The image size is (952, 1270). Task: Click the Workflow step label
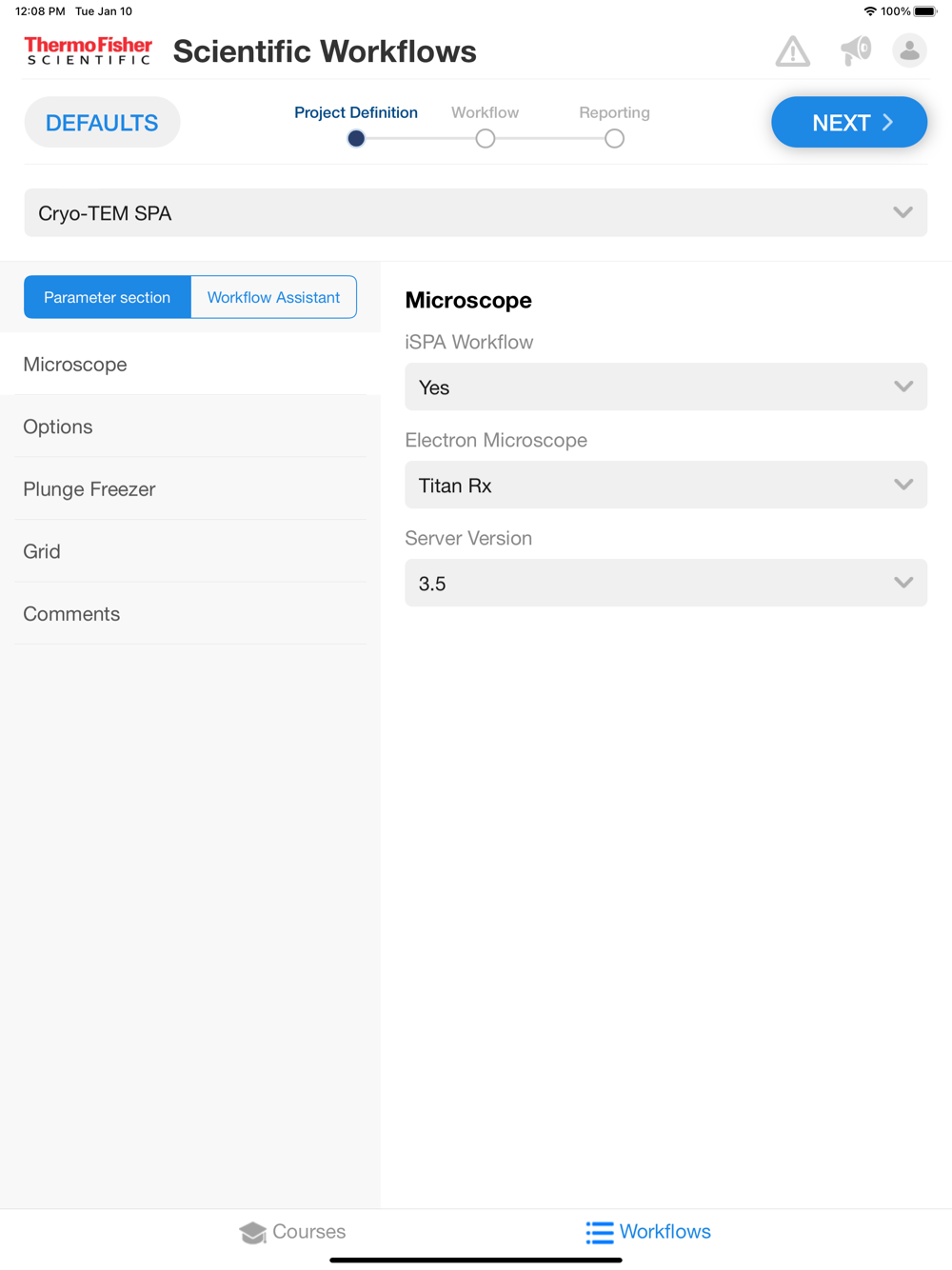pos(486,112)
